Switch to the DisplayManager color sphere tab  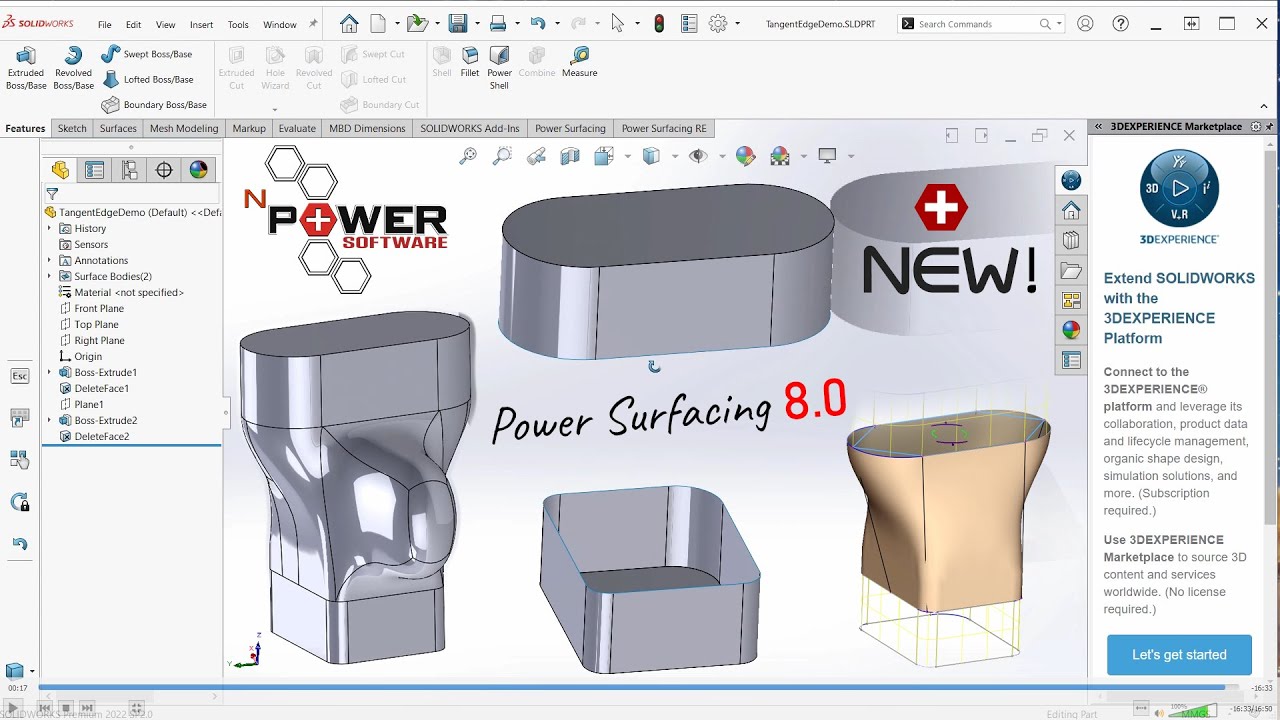(198, 170)
